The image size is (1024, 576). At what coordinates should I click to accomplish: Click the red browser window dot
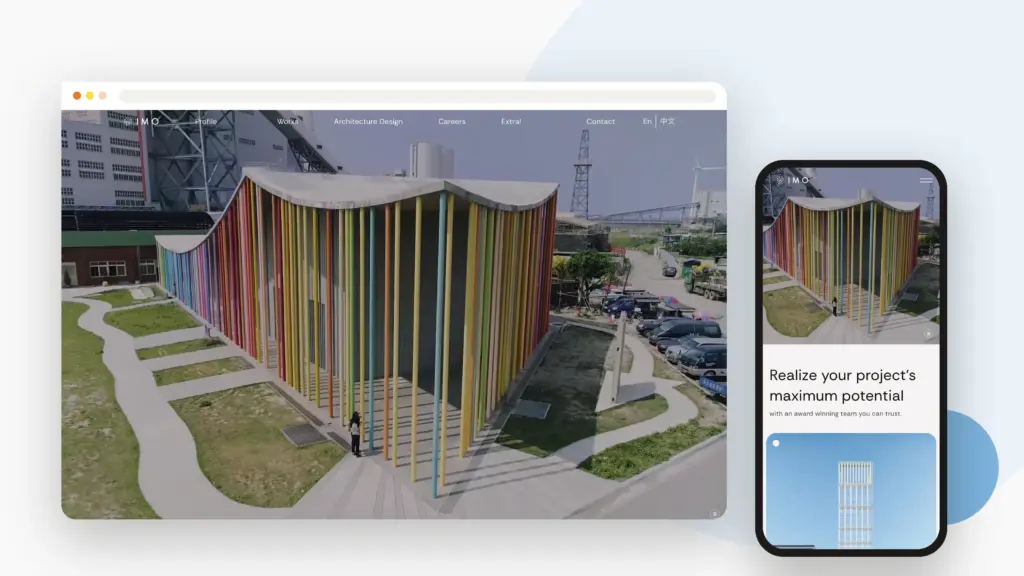point(77,95)
